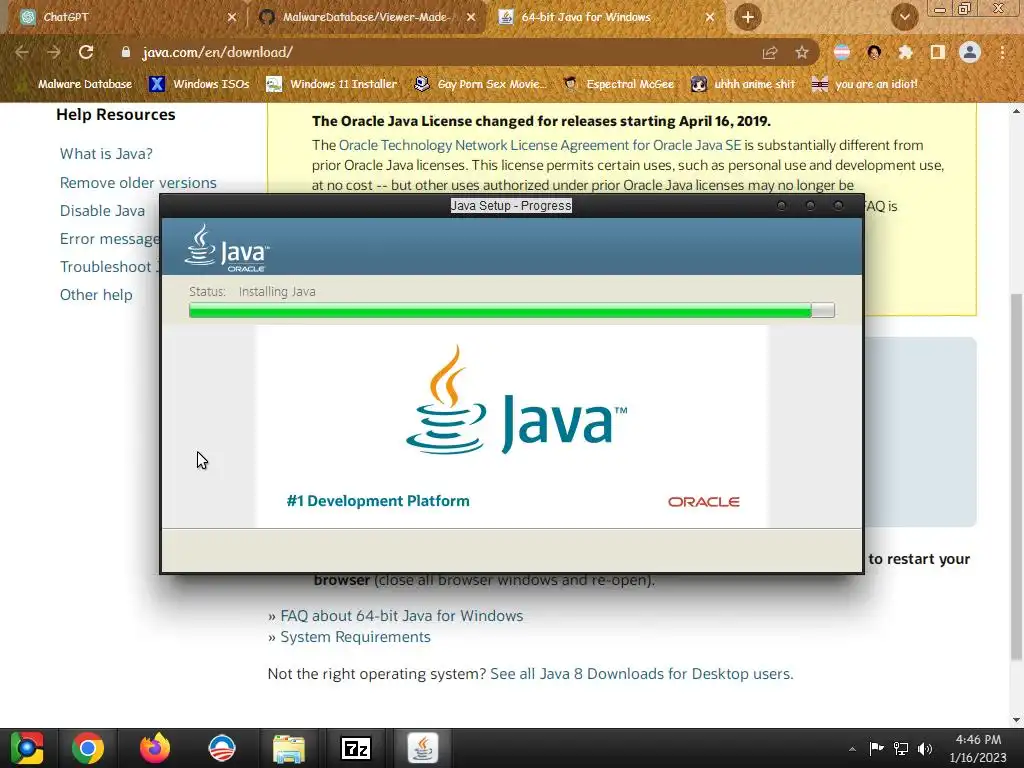Click the round avatar extension icon

pos(874,52)
